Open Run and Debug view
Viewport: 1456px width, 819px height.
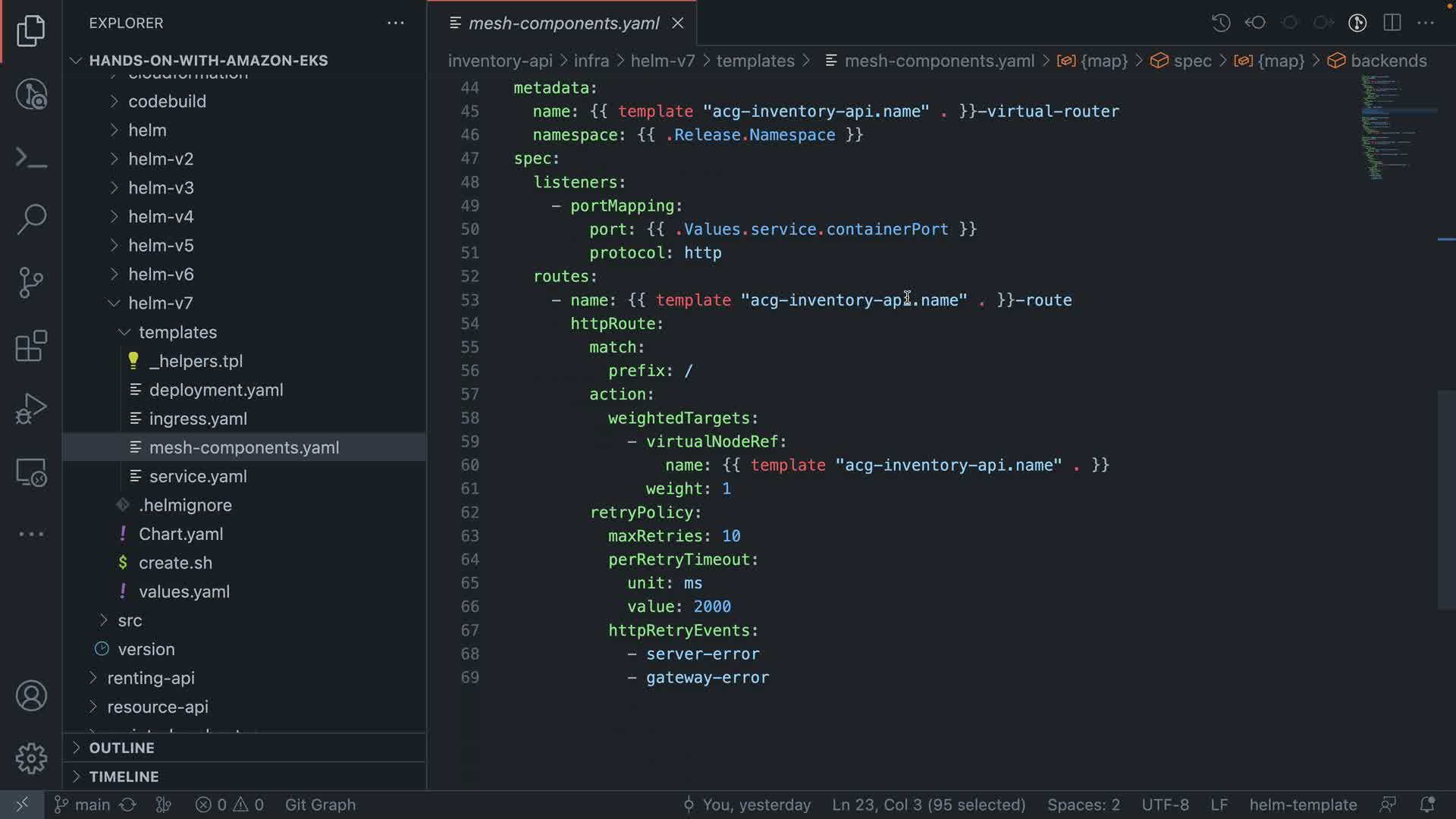(x=31, y=409)
